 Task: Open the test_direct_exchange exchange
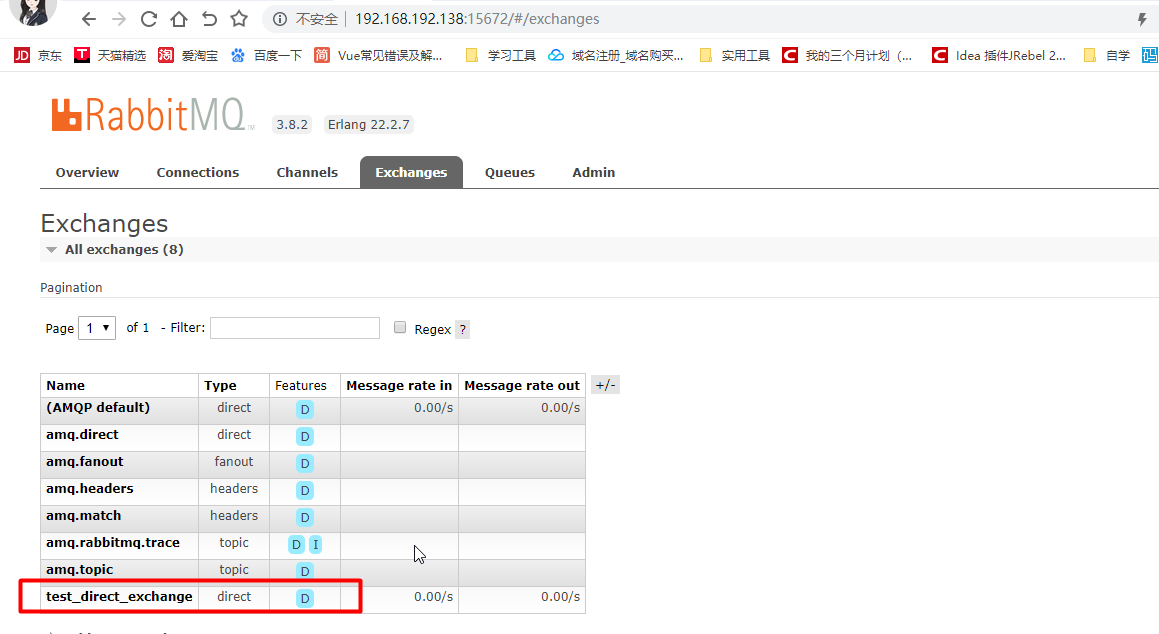119,597
